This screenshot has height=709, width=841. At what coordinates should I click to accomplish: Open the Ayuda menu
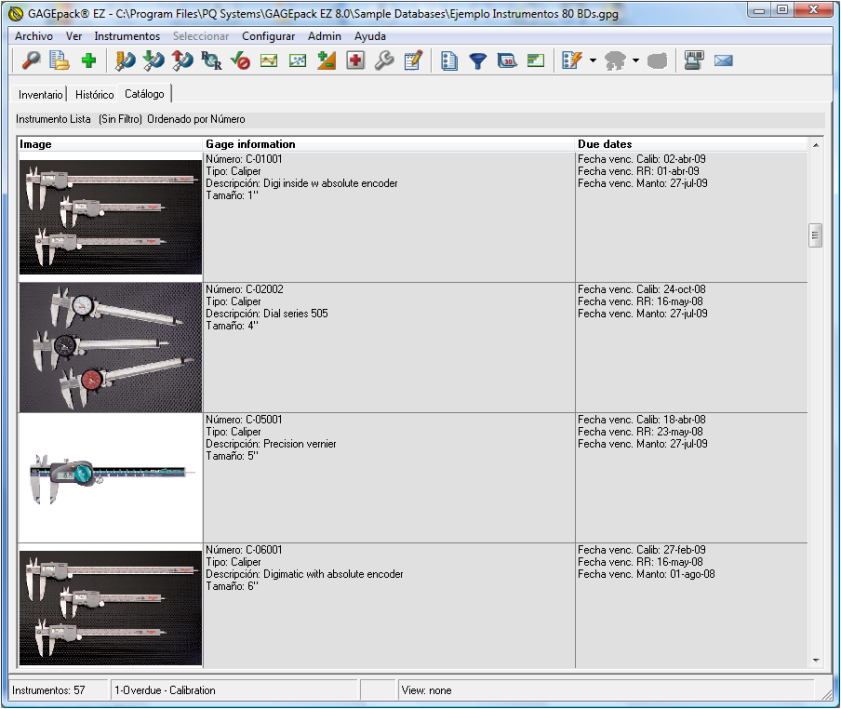click(x=370, y=36)
